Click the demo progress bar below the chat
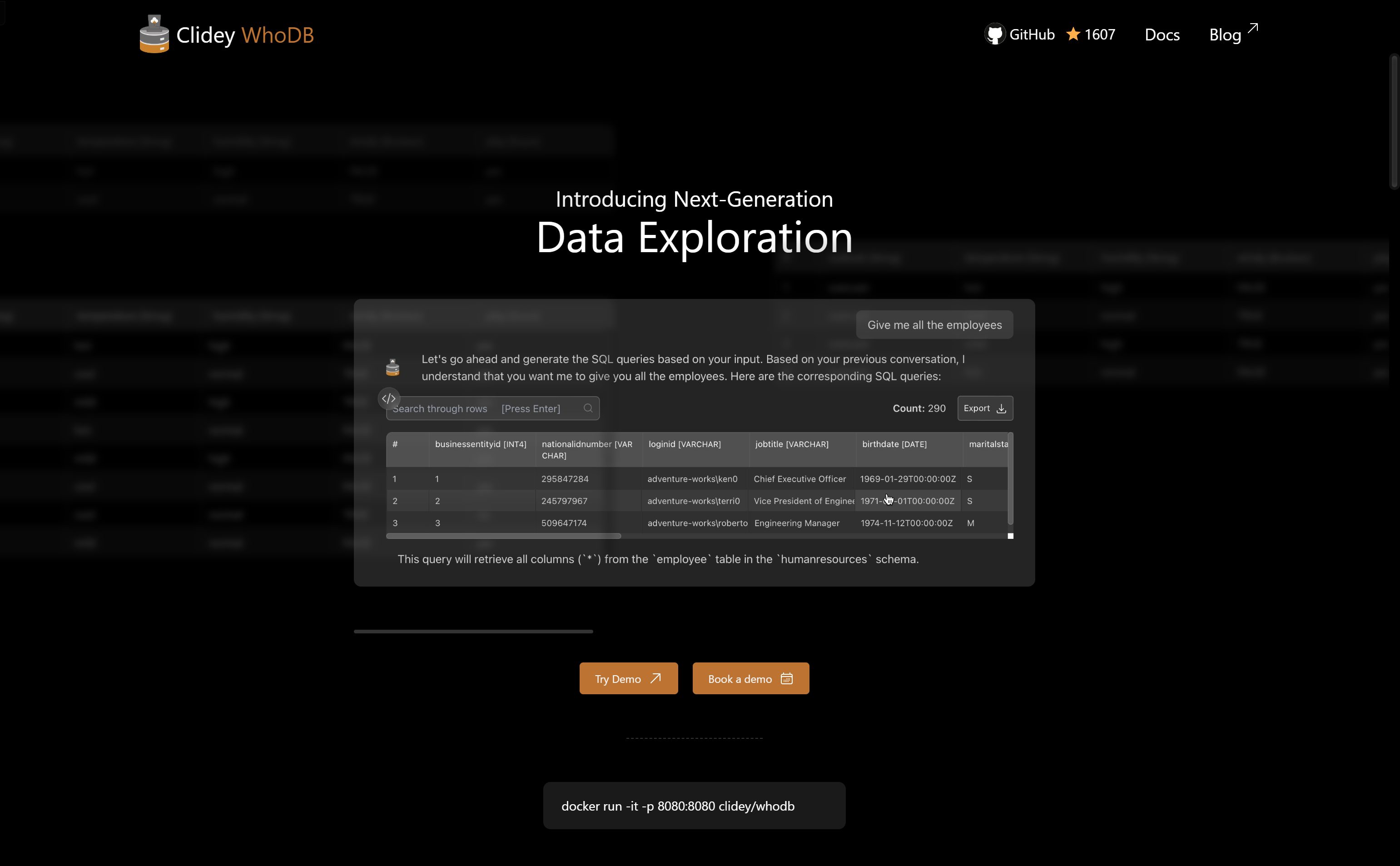1400x866 pixels. pyautogui.click(x=473, y=631)
